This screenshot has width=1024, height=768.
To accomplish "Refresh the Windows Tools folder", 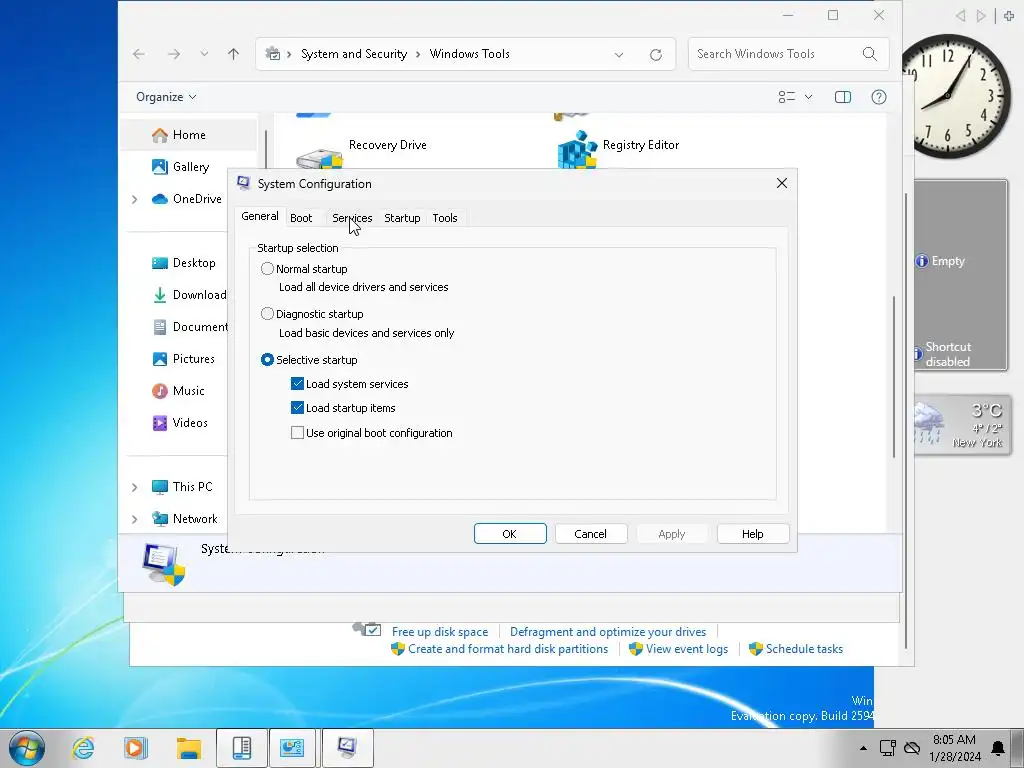I will click(656, 55).
